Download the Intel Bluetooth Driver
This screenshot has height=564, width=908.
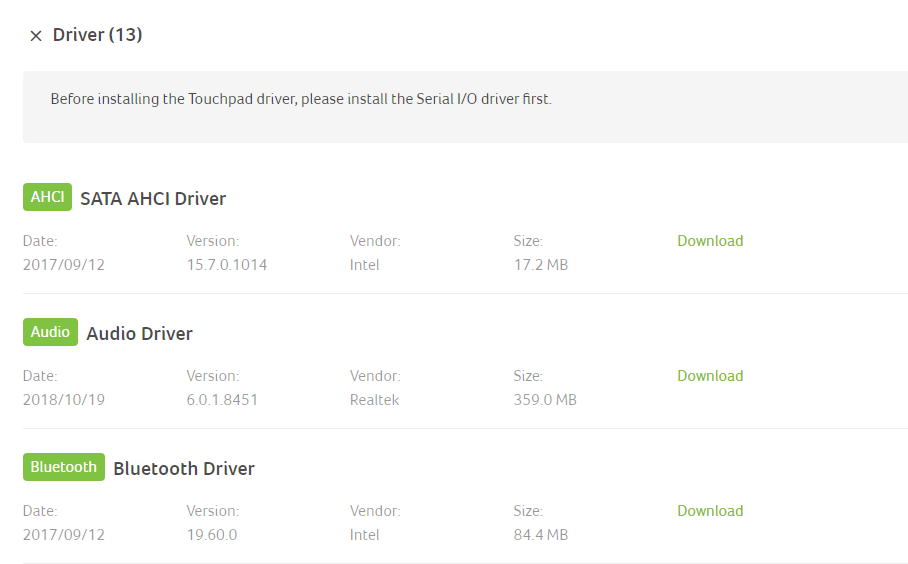click(710, 511)
